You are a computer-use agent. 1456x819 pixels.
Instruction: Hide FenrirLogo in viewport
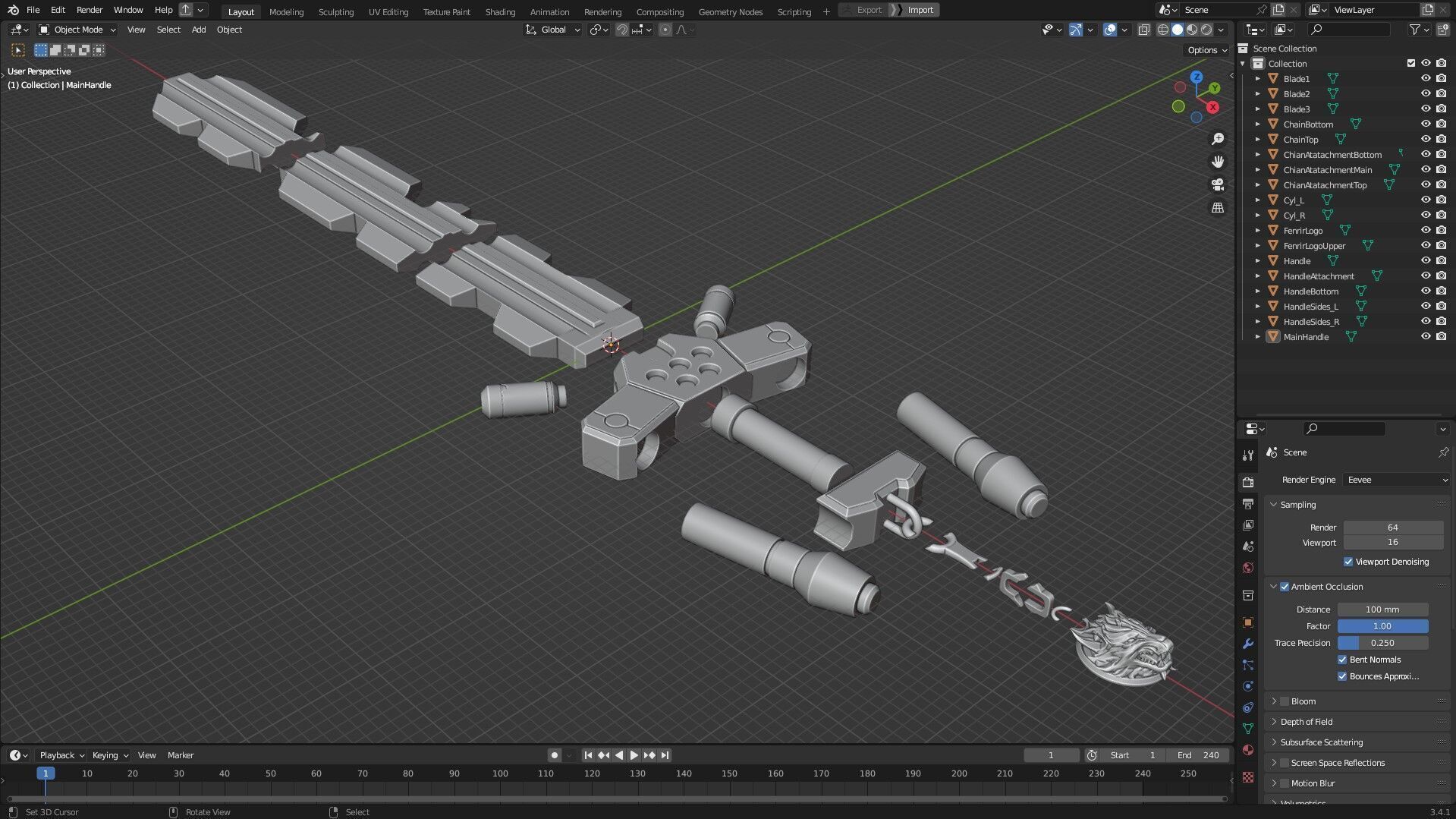(x=1426, y=230)
